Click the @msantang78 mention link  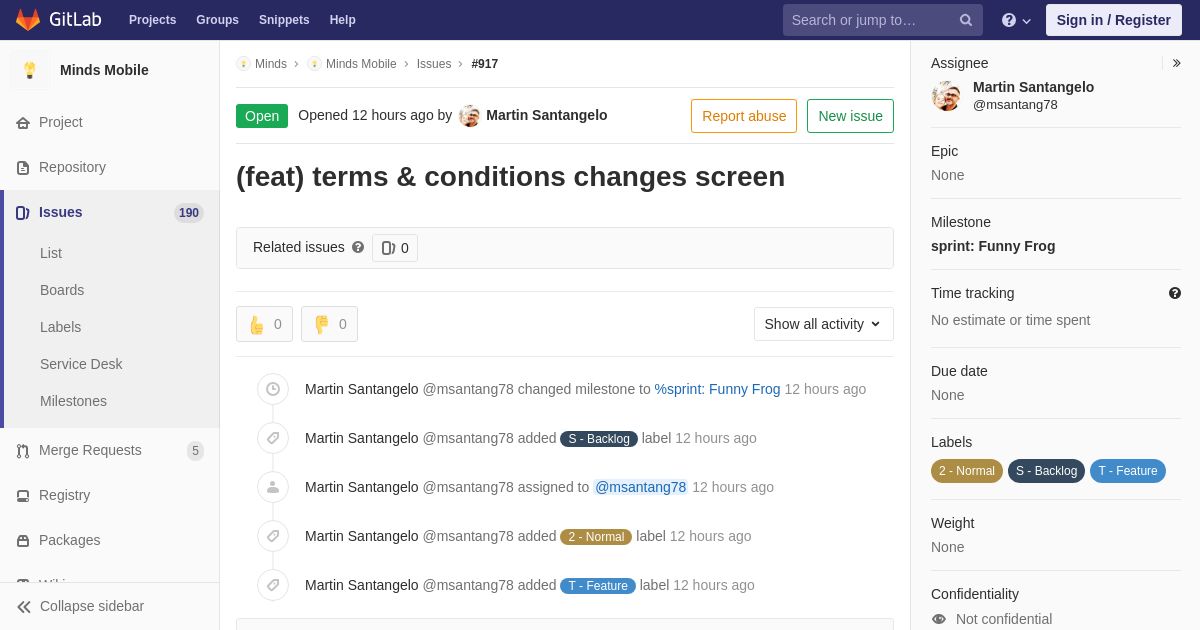[640, 487]
